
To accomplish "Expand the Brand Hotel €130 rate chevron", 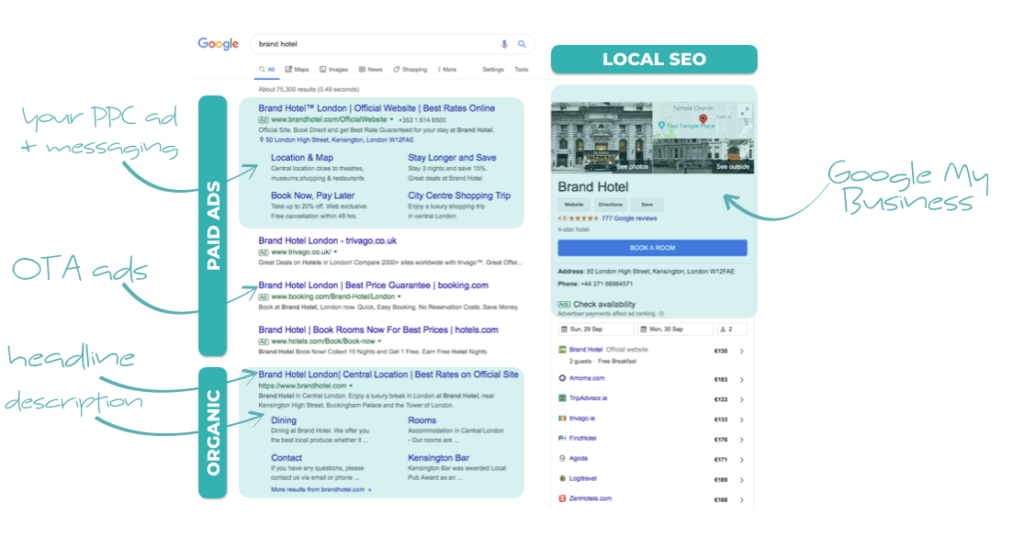I will pyautogui.click(x=742, y=351).
